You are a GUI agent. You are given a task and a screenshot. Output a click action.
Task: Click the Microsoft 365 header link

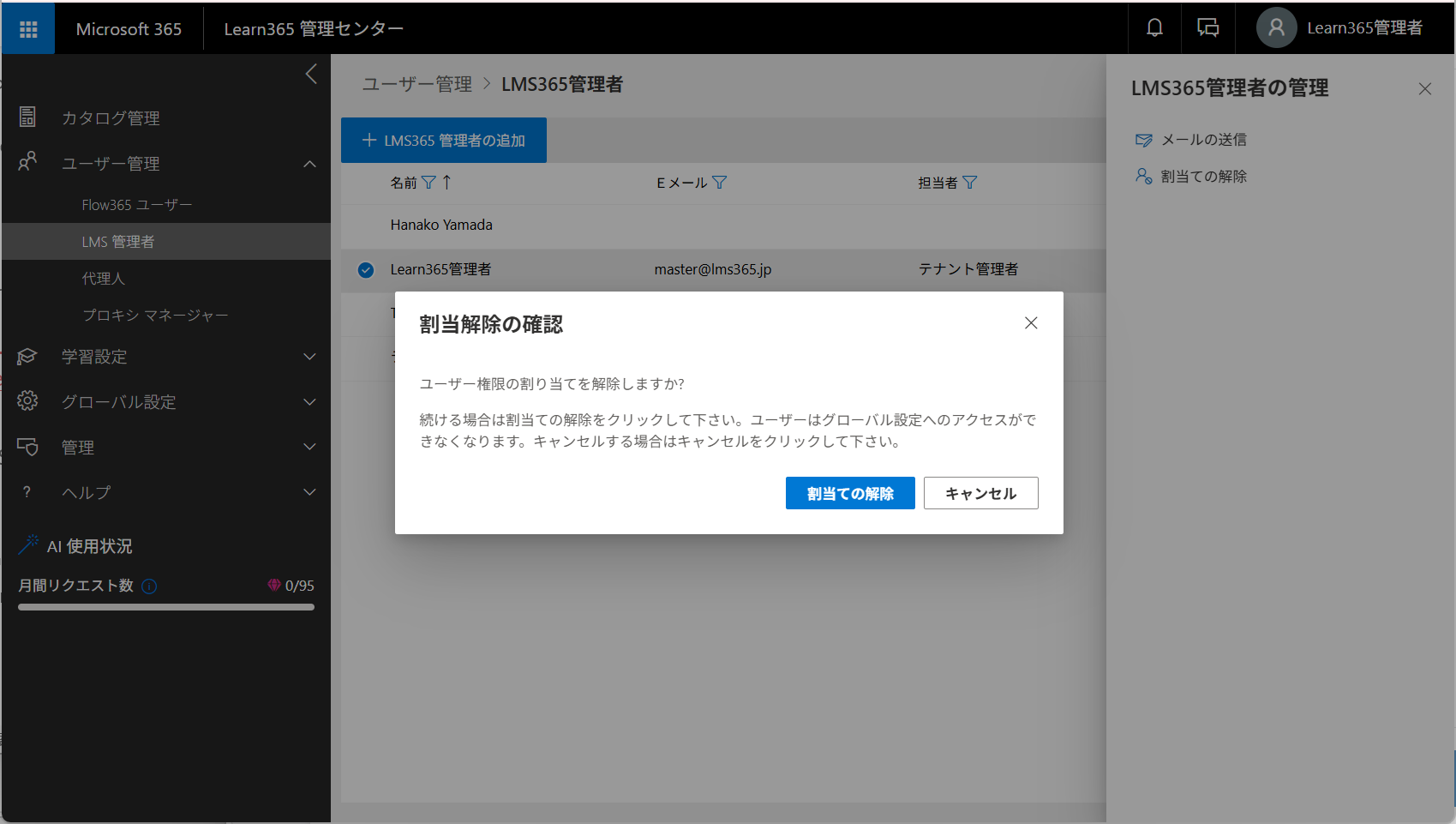129,29
